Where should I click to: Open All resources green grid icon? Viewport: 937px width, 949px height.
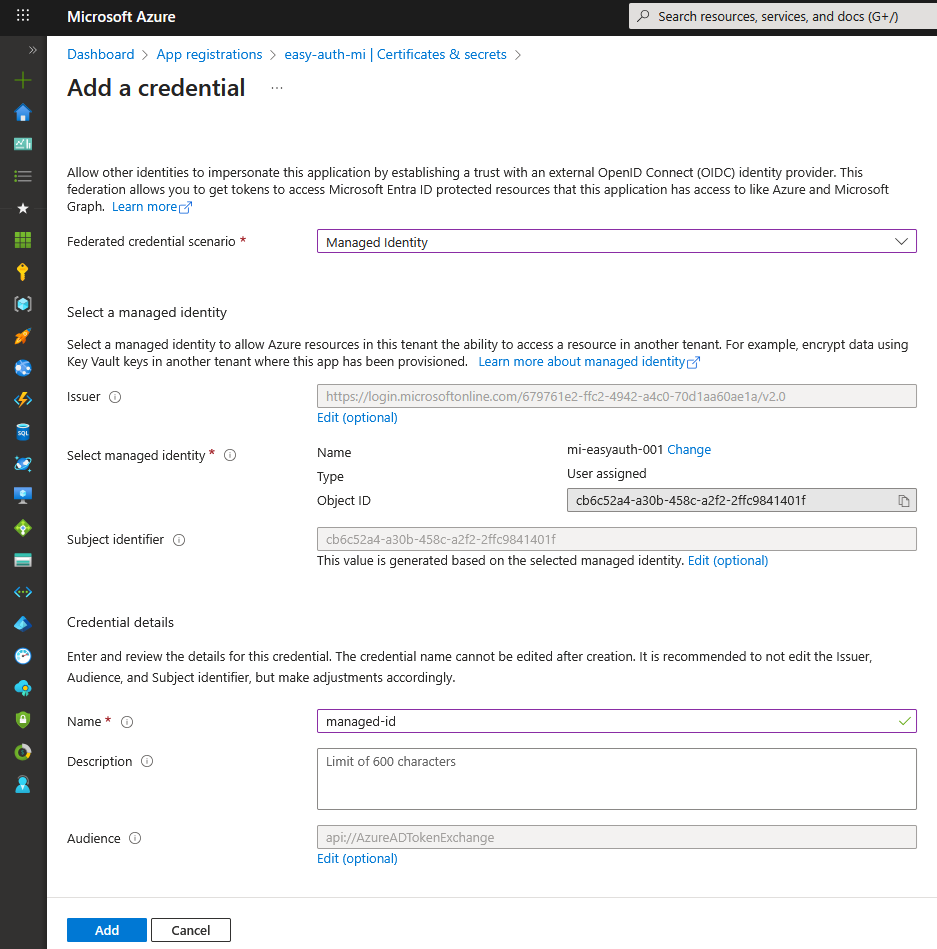[x=23, y=240]
